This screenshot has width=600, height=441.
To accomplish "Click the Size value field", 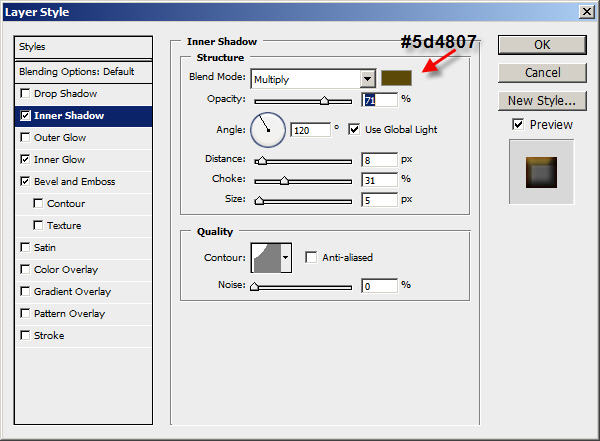I will pos(380,200).
